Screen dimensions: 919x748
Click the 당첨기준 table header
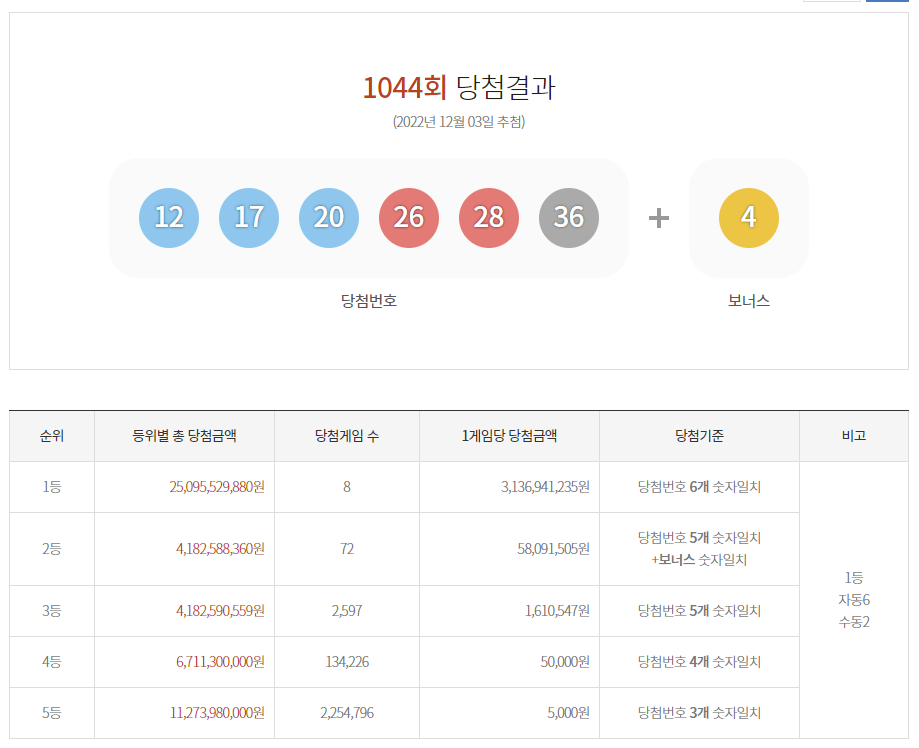tap(698, 436)
